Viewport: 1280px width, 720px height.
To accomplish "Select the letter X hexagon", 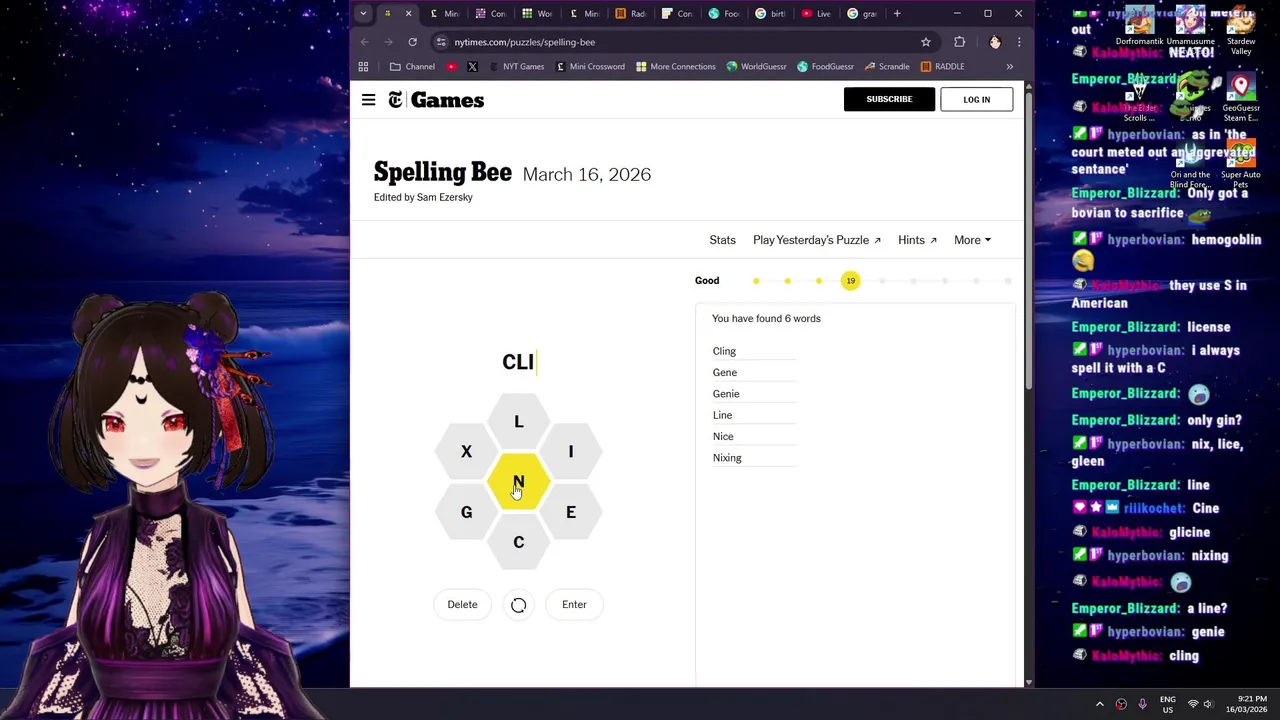I will [466, 452].
